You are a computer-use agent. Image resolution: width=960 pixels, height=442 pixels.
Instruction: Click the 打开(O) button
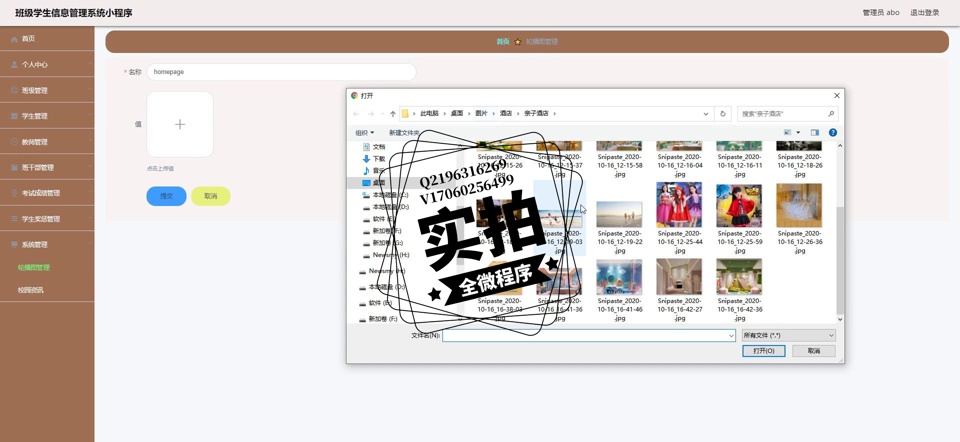763,351
